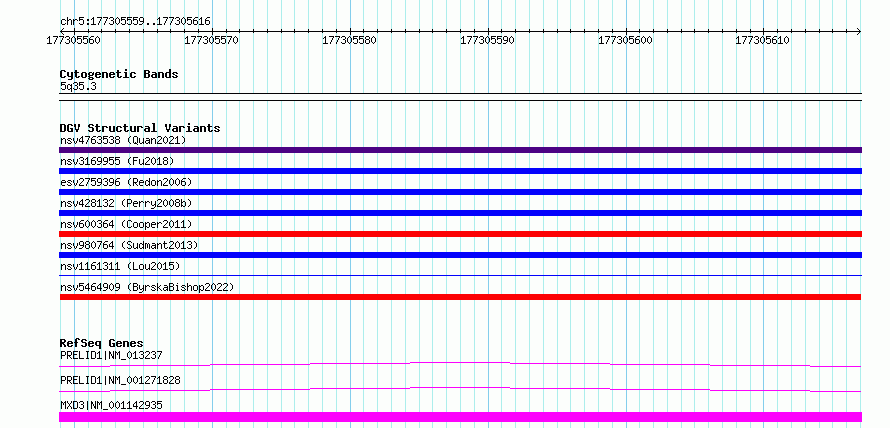
Task: Click the pink intron line of PRELID1|NM_013237
Action: (x=460, y=364)
